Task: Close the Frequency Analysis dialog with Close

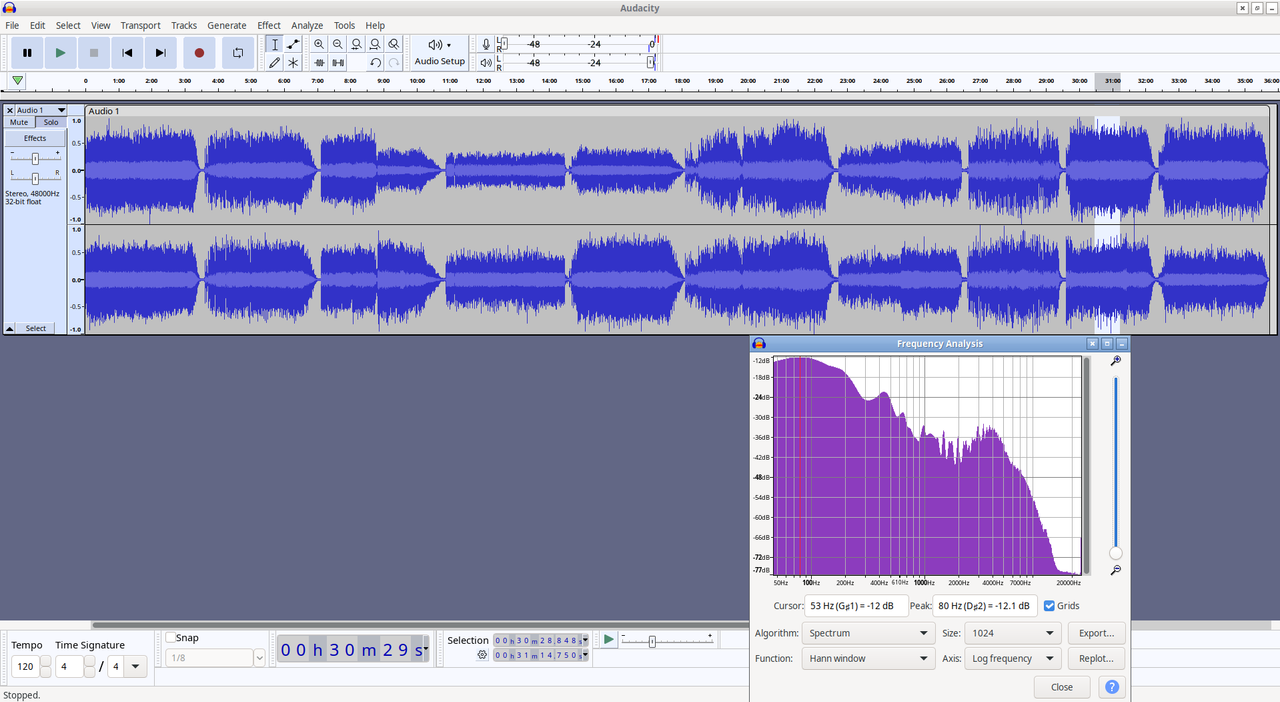Action: [1062, 687]
